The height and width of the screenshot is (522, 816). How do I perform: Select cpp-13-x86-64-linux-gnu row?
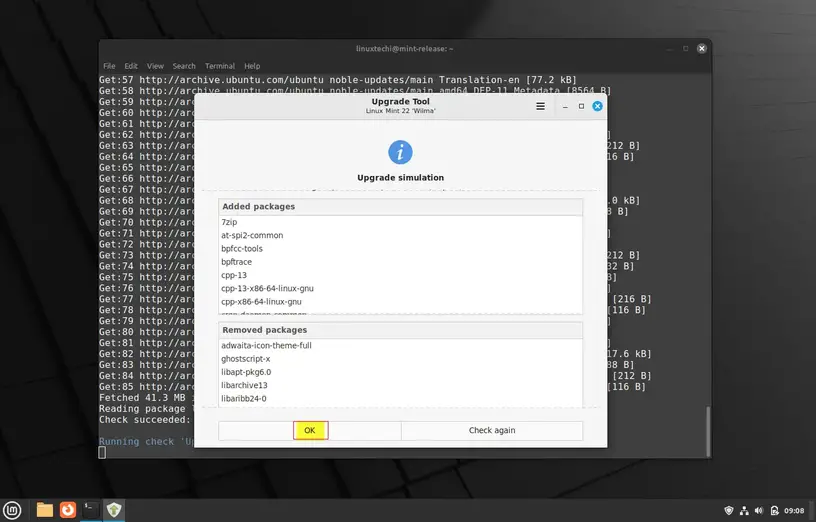(400, 288)
